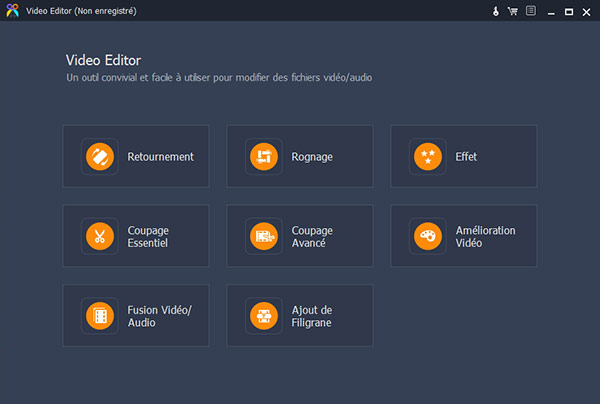Click the Fusion Vidéo/Audio film icon
Image resolution: width=600 pixels, height=404 pixels.
[x=100, y=316]
